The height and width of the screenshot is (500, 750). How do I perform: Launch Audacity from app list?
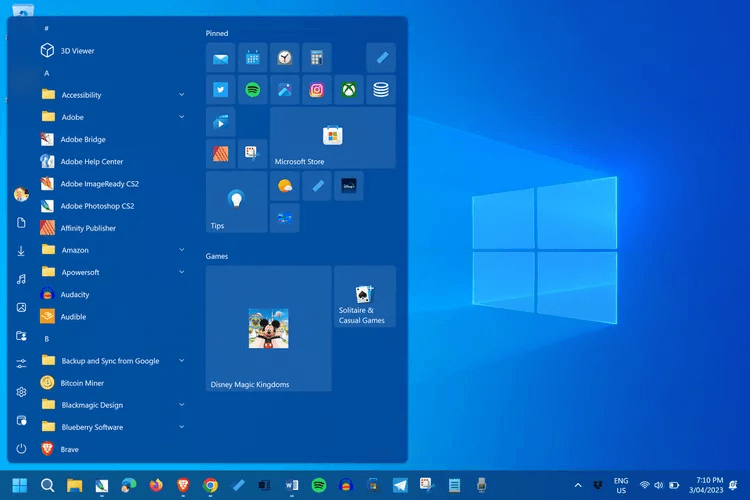pyautogui.click(x=112, y=294)
